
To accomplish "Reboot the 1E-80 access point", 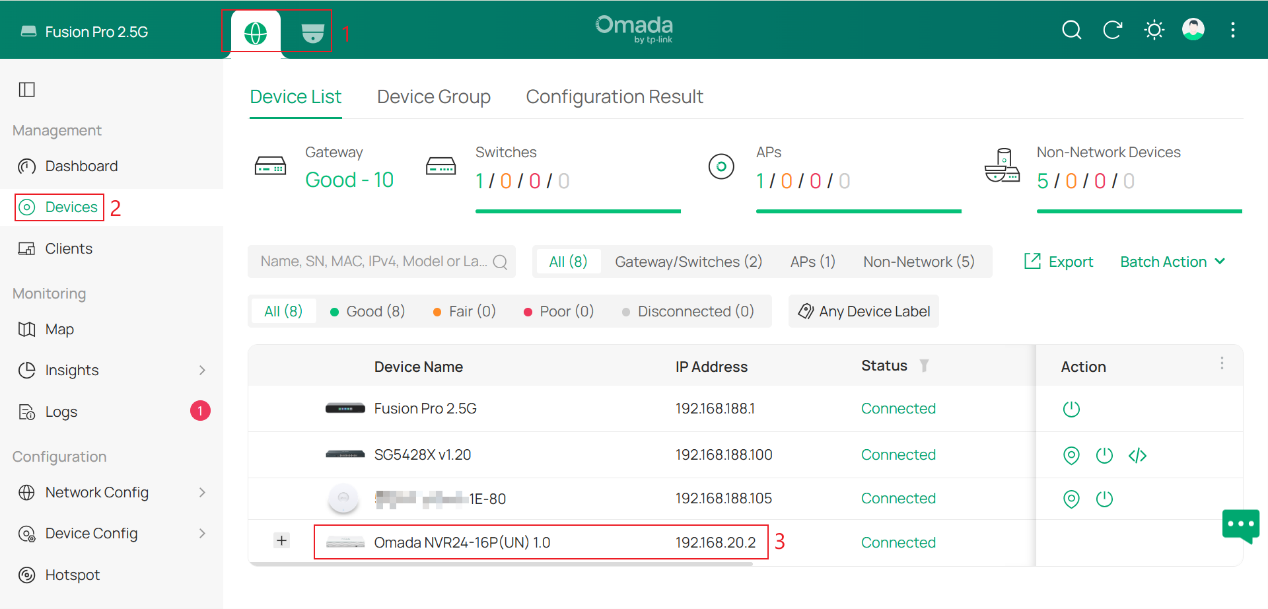I will coord(1104,499).
